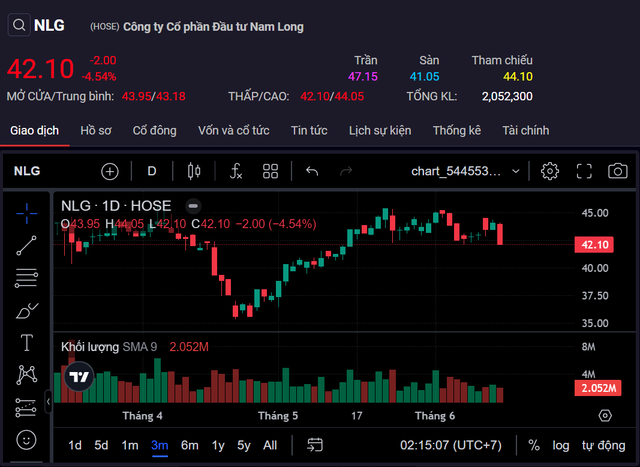Open the time axis settings hexagon icon

click(x=605, y=416)
